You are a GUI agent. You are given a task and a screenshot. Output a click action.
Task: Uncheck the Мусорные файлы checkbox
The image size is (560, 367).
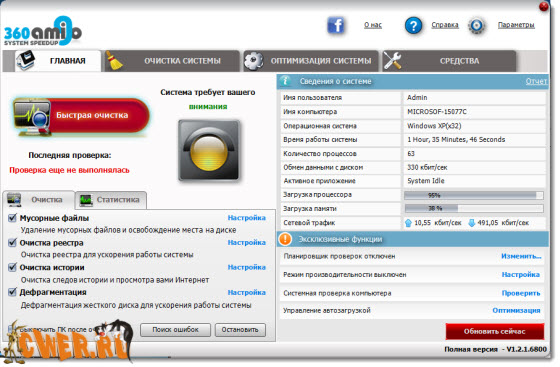(12, 217)
